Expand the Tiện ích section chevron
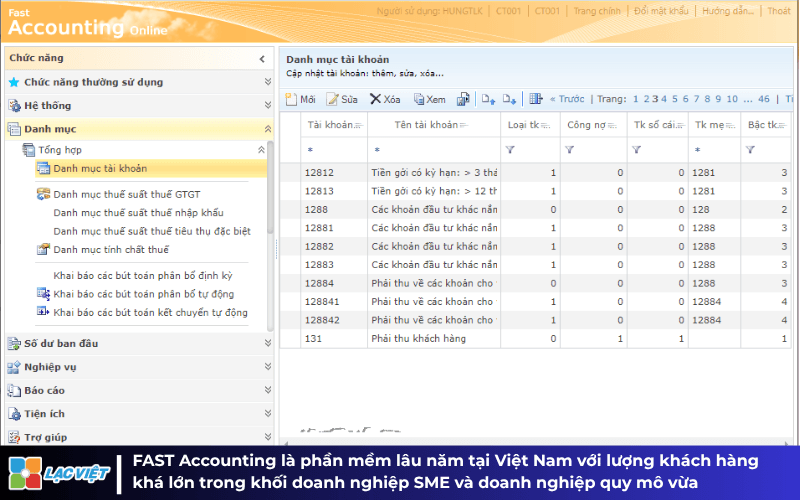 267,413
